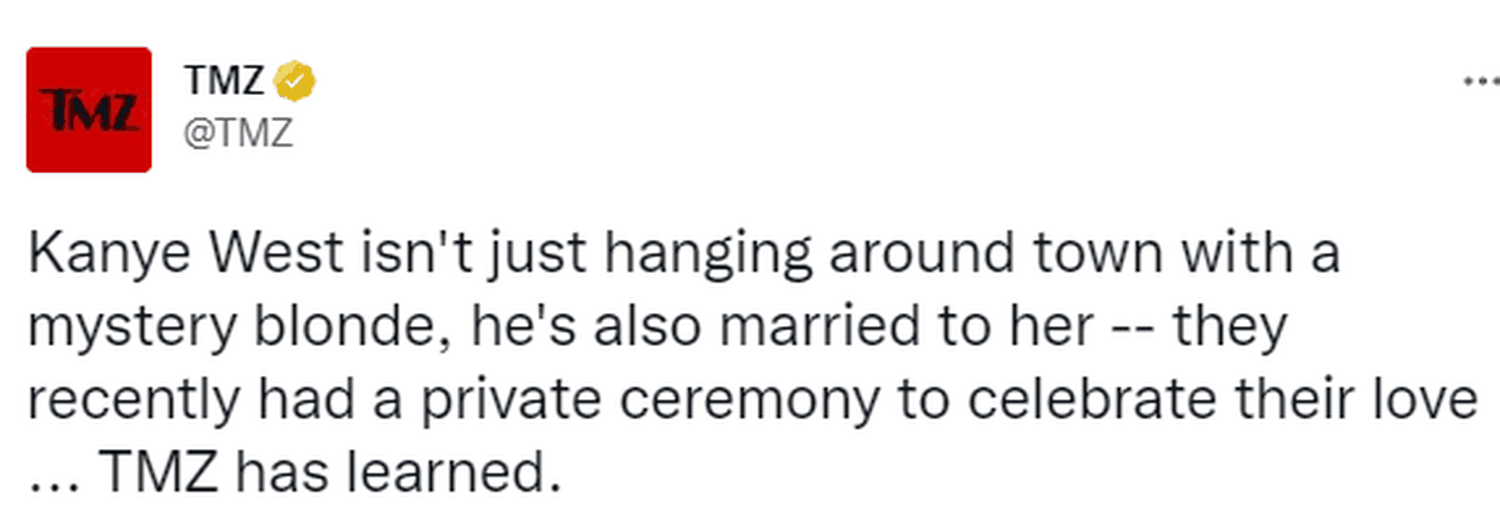Screen dimensions: 1500x510
Task: Click the gold verified badge beside TMZ
Action: 295,81
